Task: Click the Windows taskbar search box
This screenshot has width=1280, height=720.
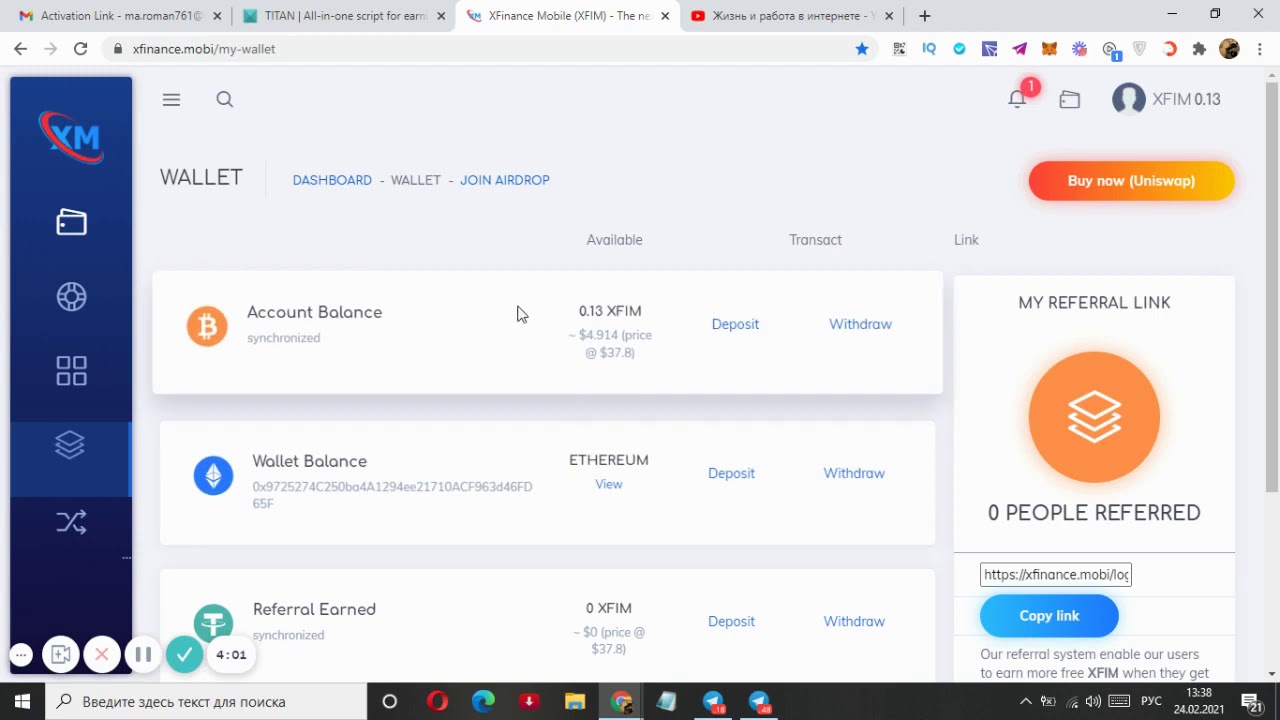Action: point(206,701)
